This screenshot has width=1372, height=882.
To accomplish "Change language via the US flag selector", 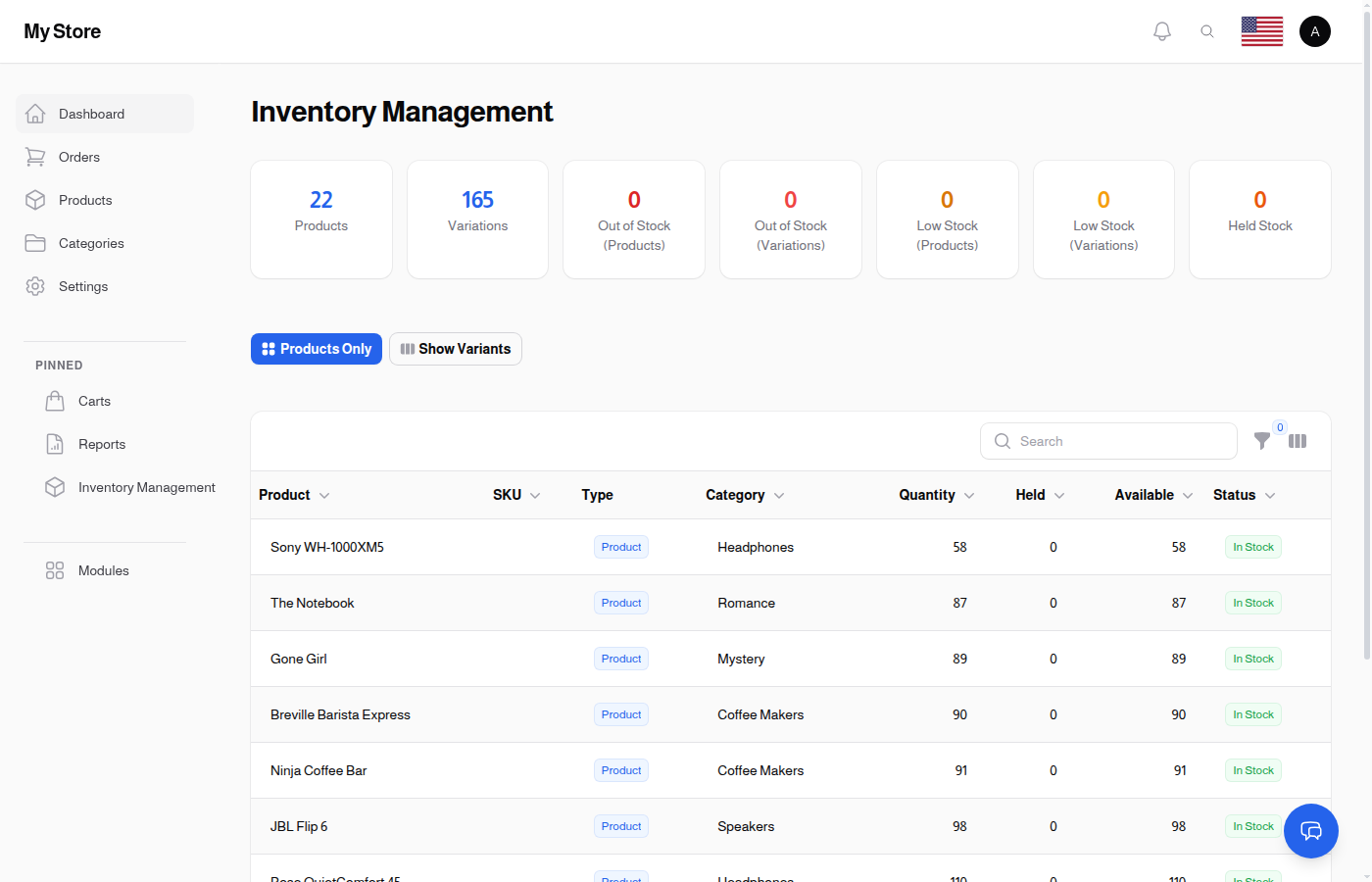I will (1261, 30).
